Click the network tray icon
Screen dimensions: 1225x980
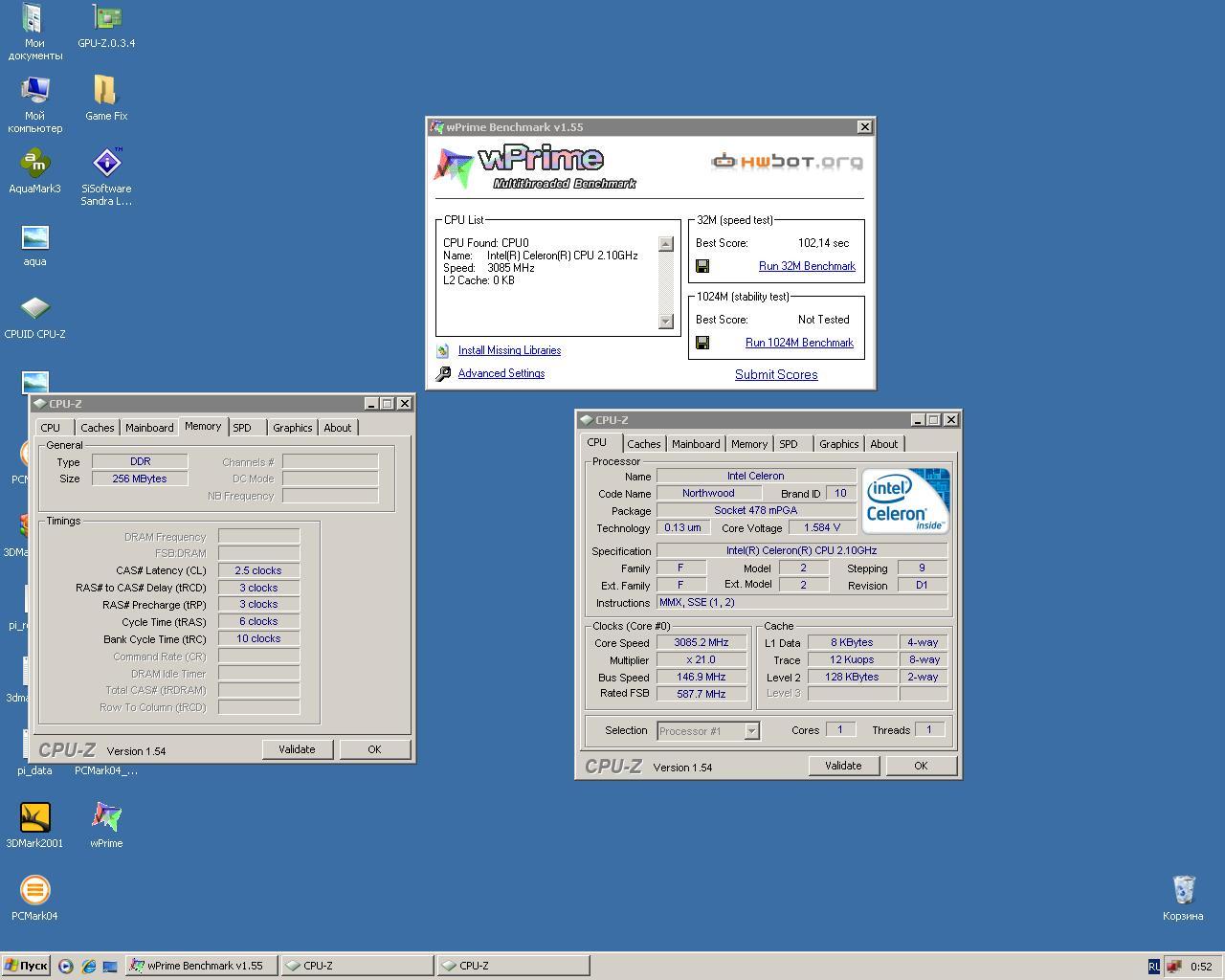click(x=1173, y=966)
